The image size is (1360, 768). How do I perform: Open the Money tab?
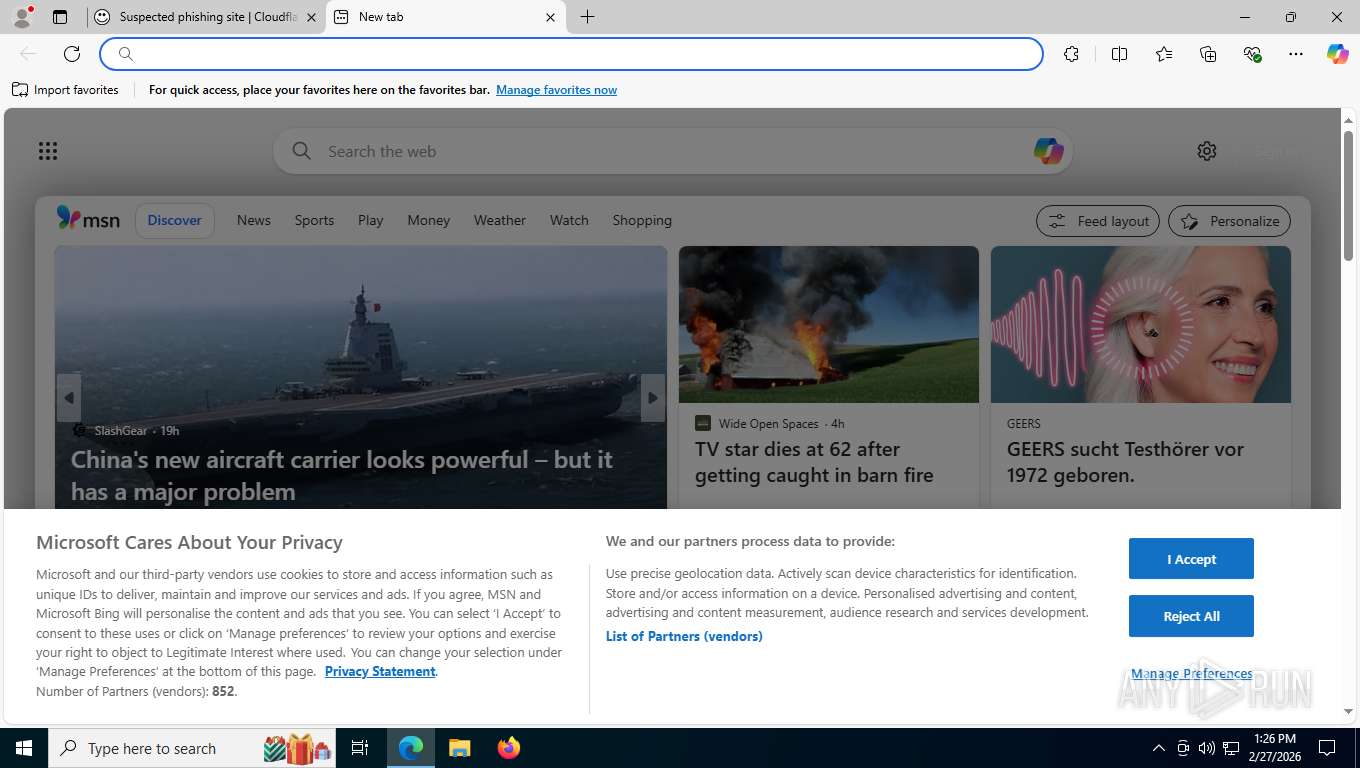pyautogui.click(x=429, y=220)
